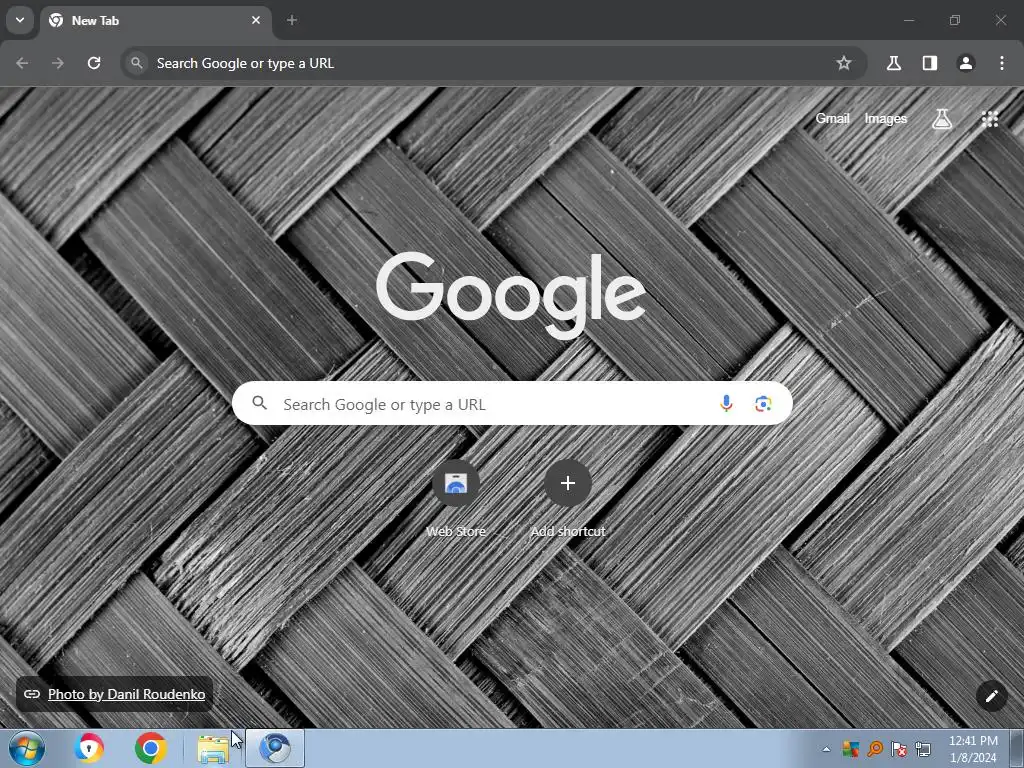Open the Images link

(x=886, y=119)
